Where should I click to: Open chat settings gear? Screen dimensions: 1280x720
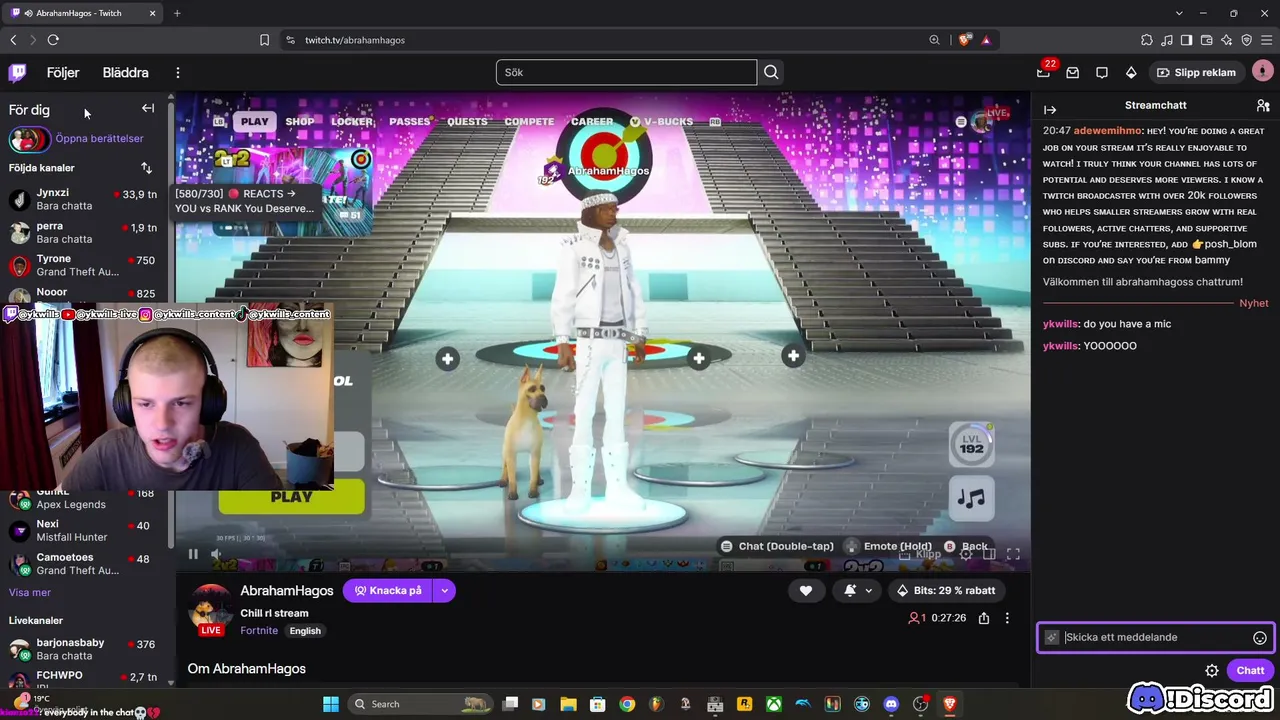click(1212, 671)
